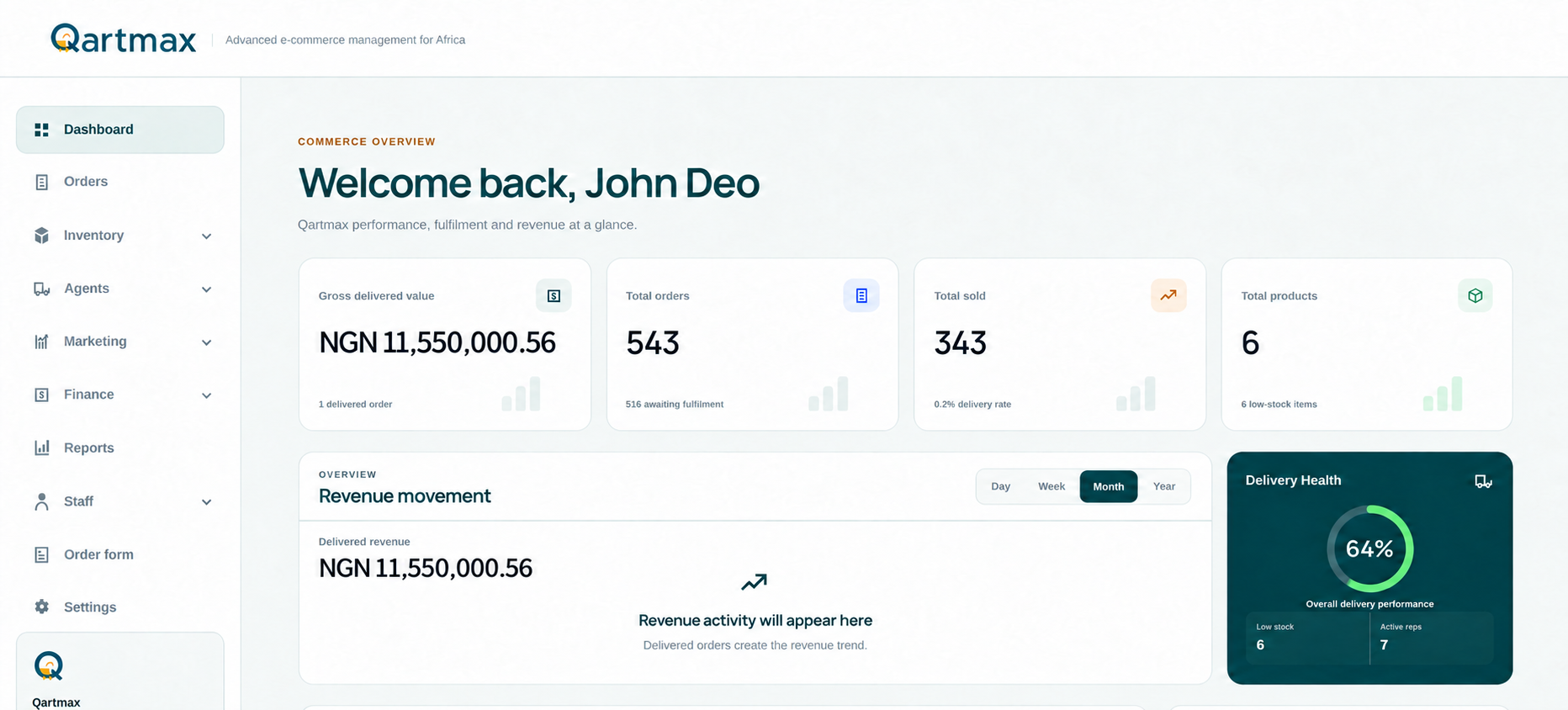Click the truck icon in Delivery Health card
This screenshot has width=1568, height=710.
click(1483, 481)
